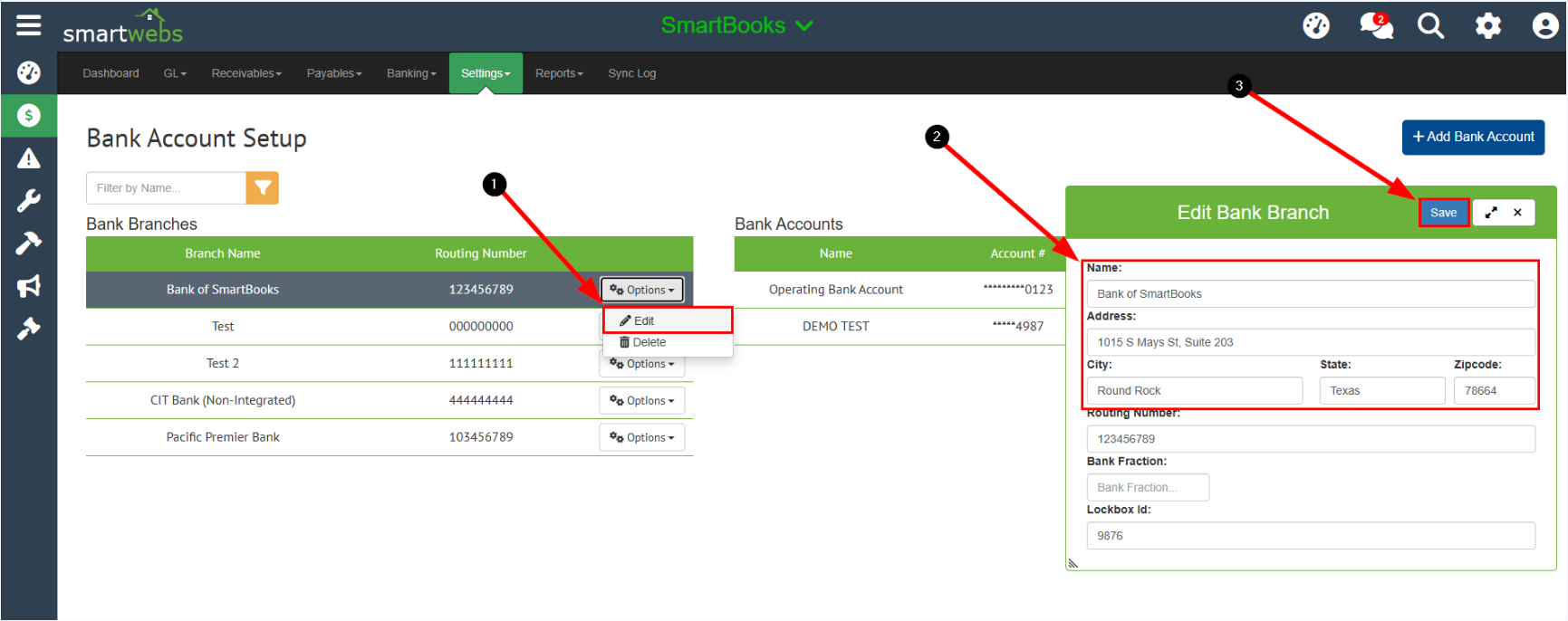Expand the Reports menu

tap(559, 73)
